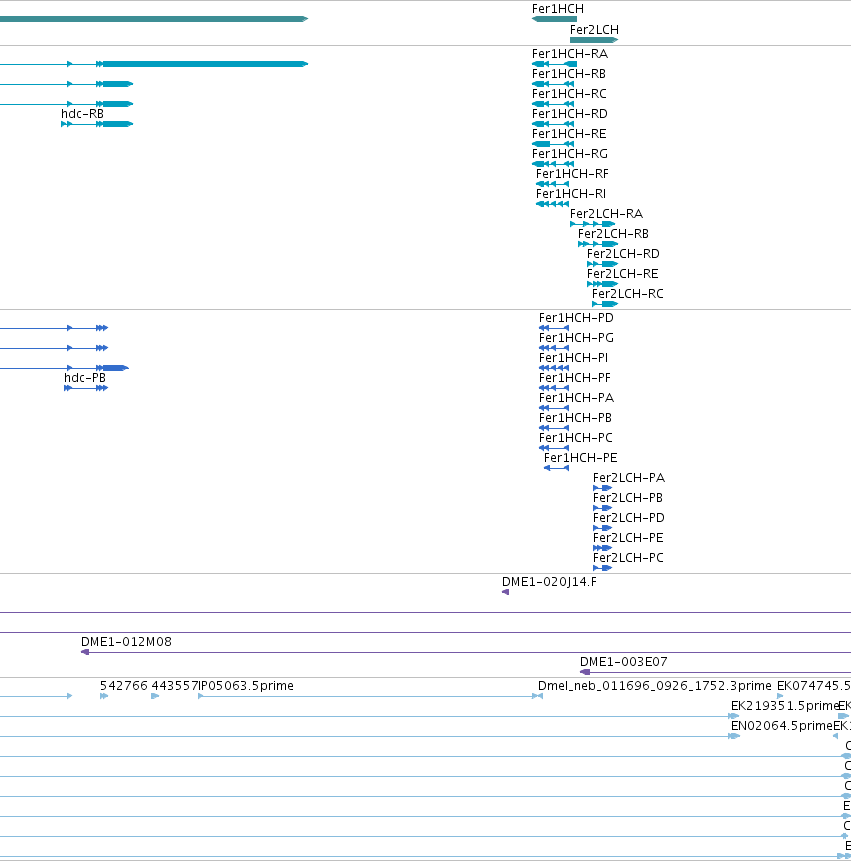Select Fer1HCH-RC transcript glyph
Image resolution: width=851 pixels, height=861 pixels.
(x=553, y=104)
